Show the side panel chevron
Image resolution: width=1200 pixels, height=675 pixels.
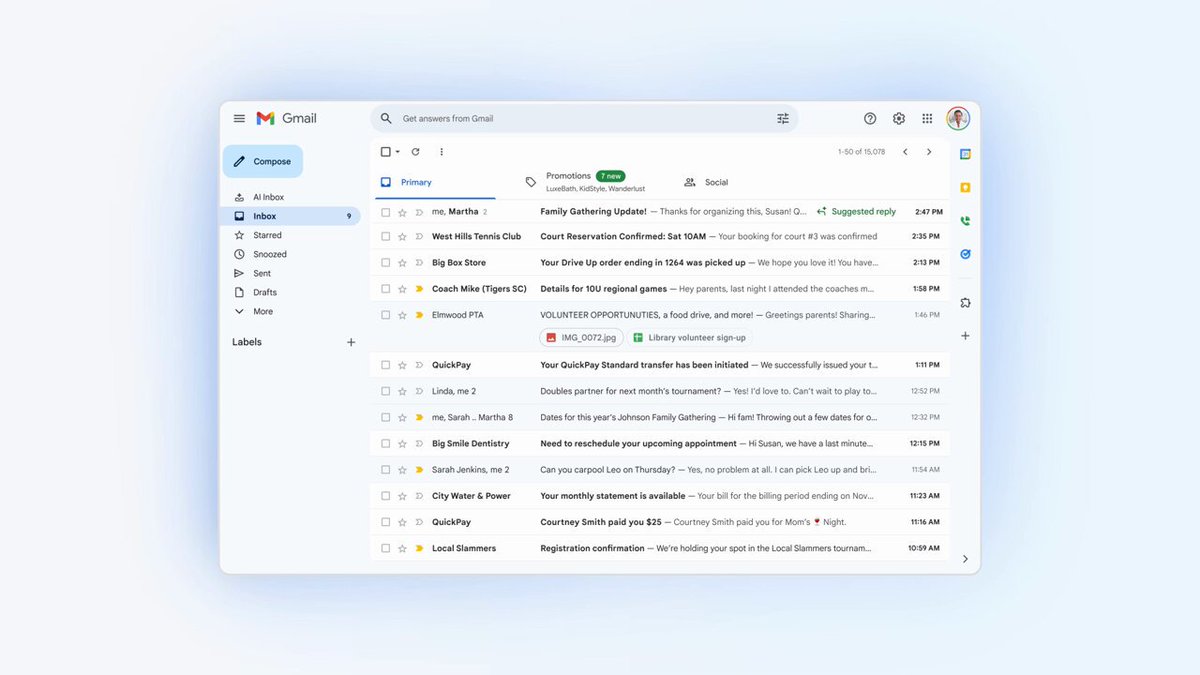coord(965,559)
